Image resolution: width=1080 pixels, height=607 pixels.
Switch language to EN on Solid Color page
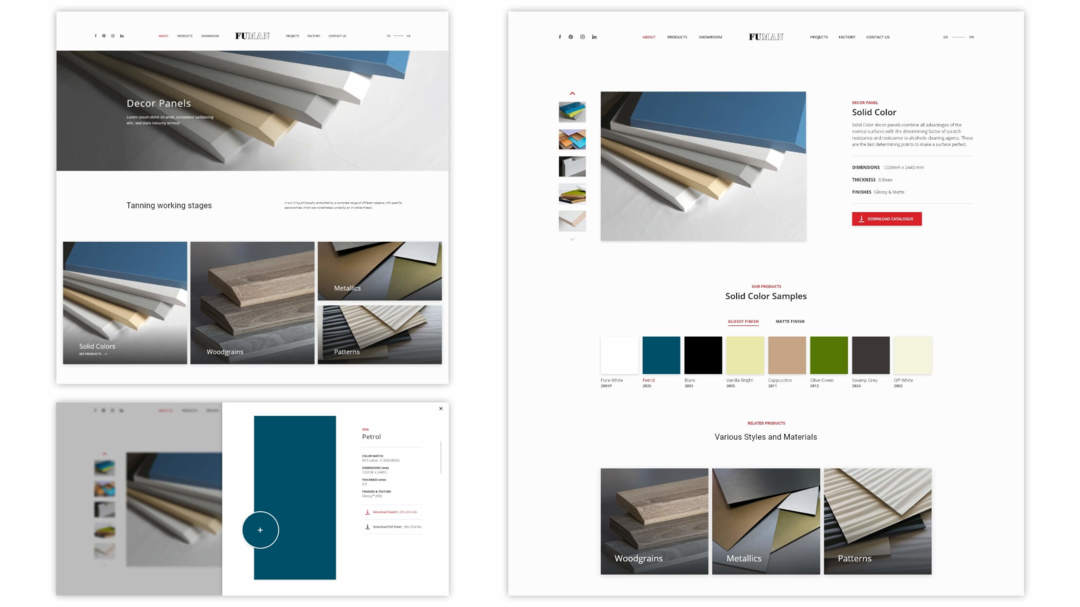point(971,37)
